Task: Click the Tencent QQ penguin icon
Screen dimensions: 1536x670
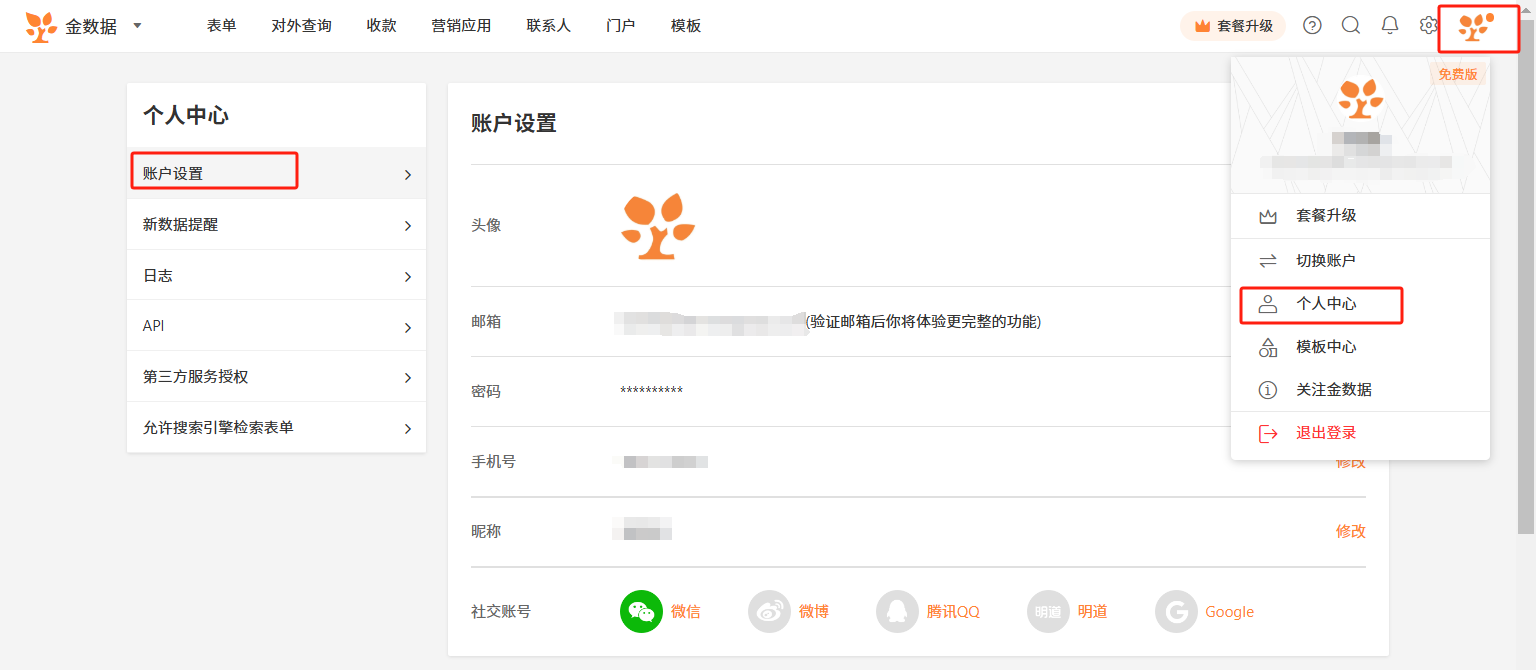Action: (898, 611)
